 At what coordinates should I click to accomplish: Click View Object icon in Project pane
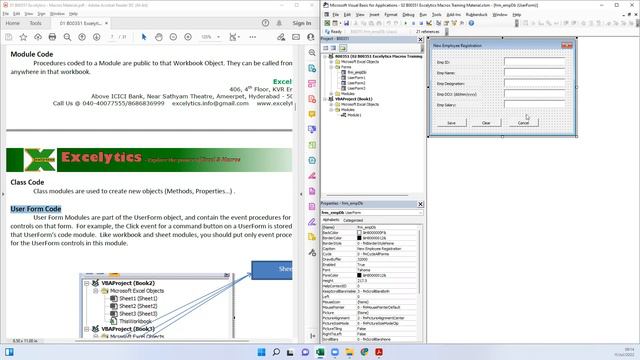pyautogui.click(x=333, y=48)
